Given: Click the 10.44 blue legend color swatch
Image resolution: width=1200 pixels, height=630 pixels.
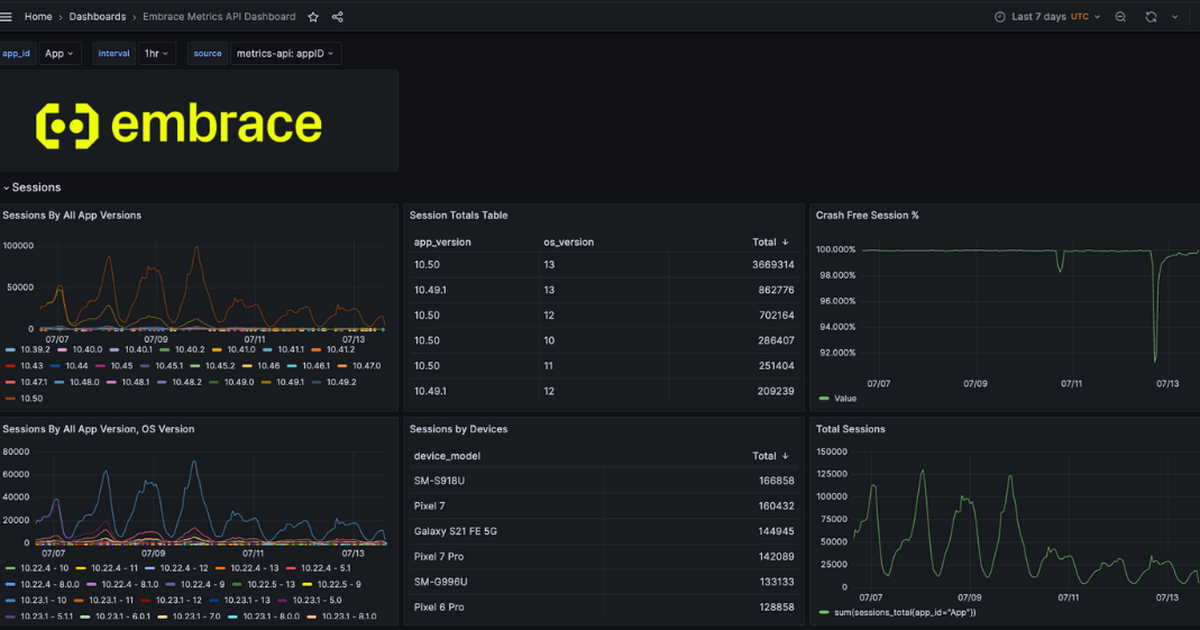Looking at the screenshot, I should tap(56, 366).
